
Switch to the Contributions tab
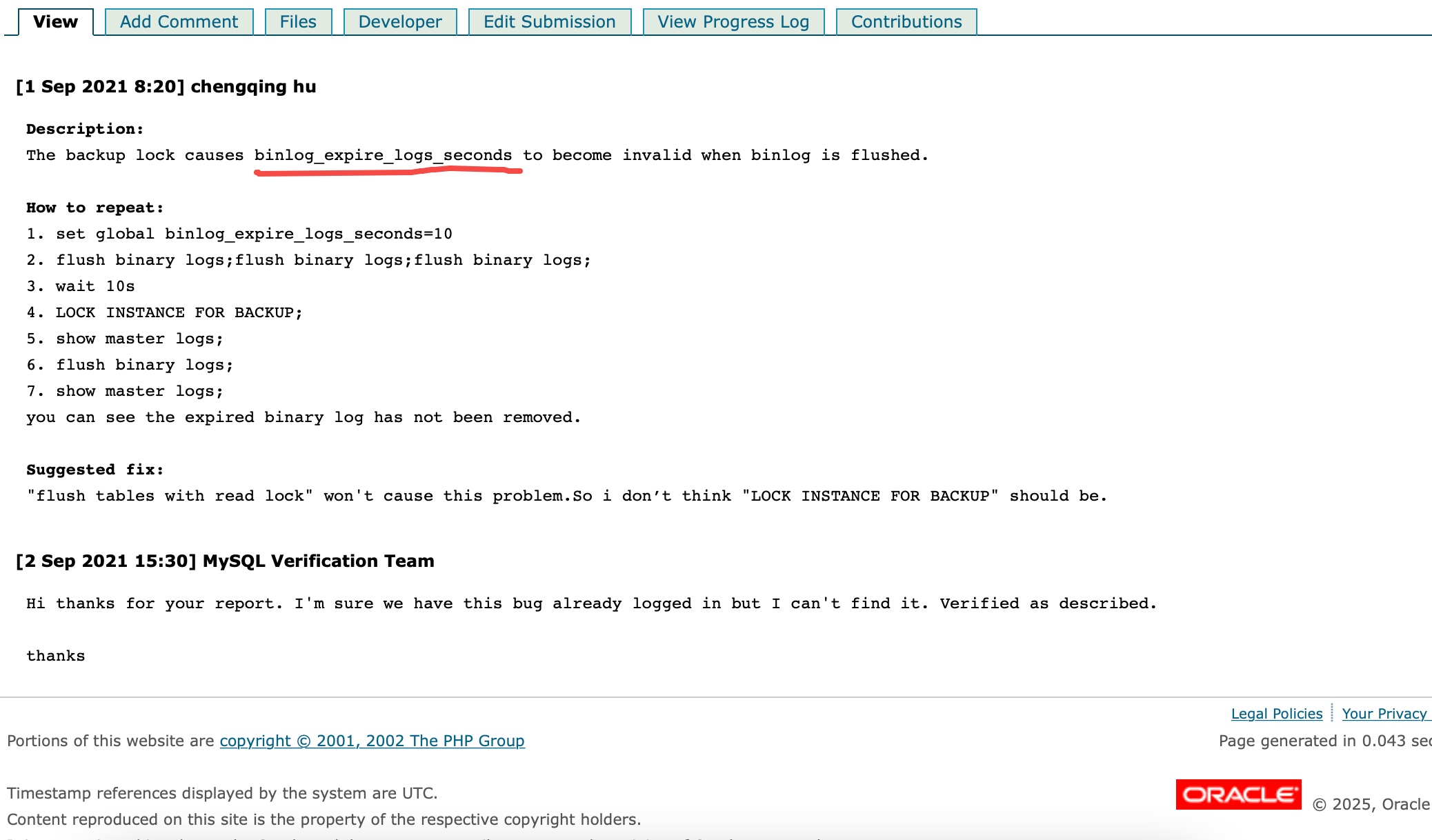(906, 22)
